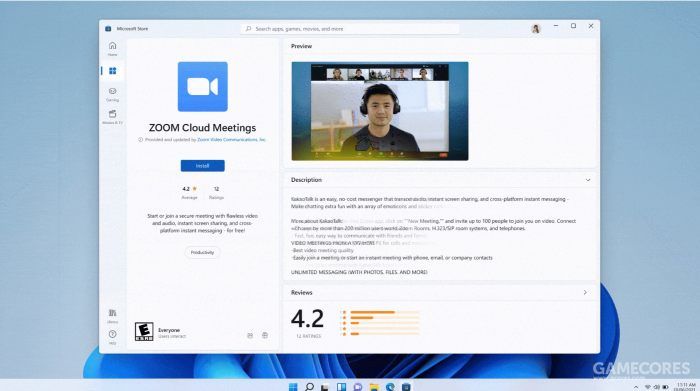The image size is (700, 391).
Task: Click the Microsoft Store logo in title bar
Action: click(x=108, y=29)
